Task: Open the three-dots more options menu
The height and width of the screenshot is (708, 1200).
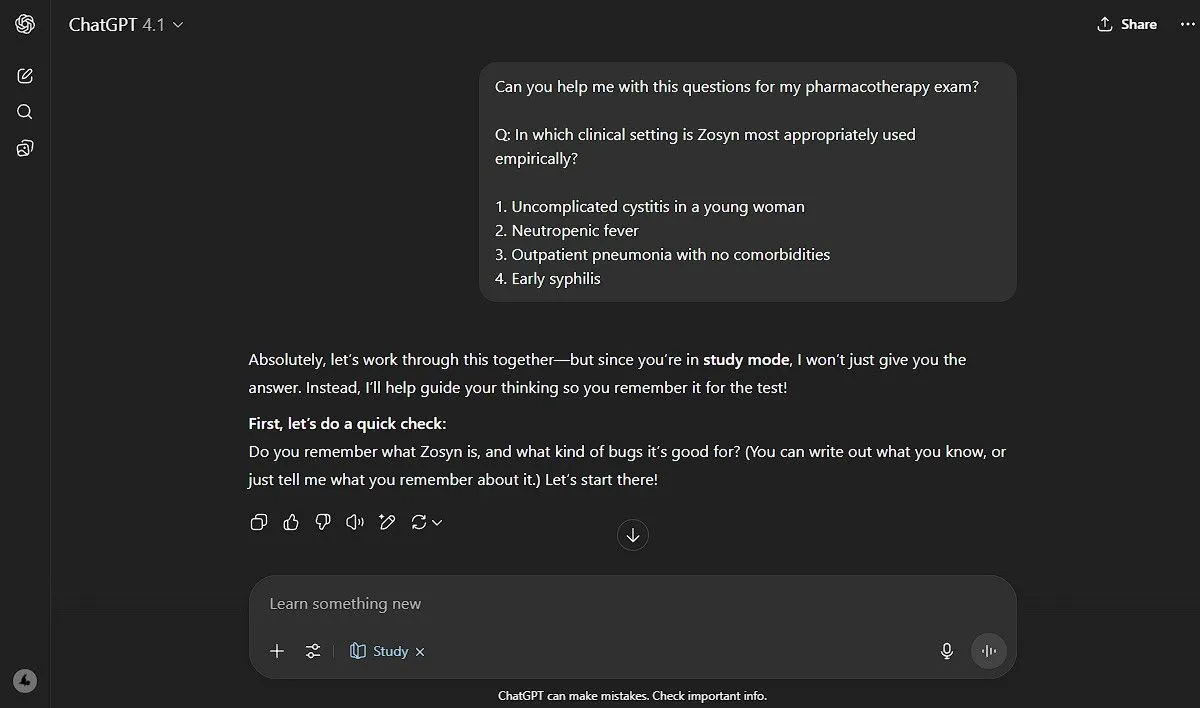Action: click(1187, 25)
